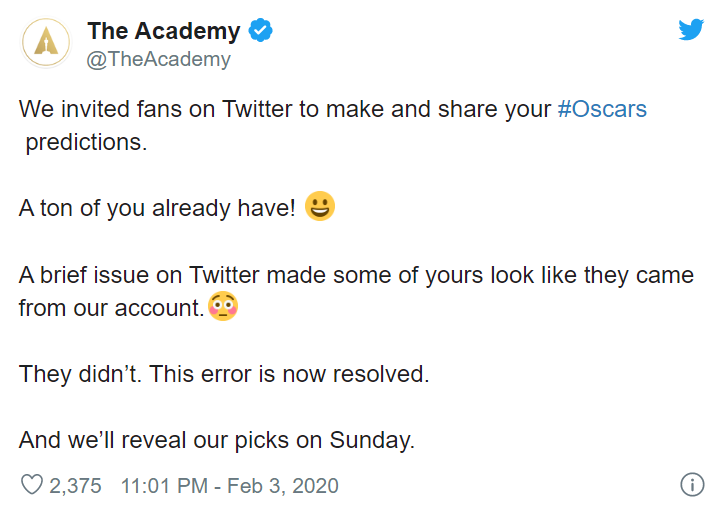Click 'And we'll reveal our picks on Sunday.'
The width and height of the screenshot is (722, 508).
pyautogui.click(x=216, y=440)
